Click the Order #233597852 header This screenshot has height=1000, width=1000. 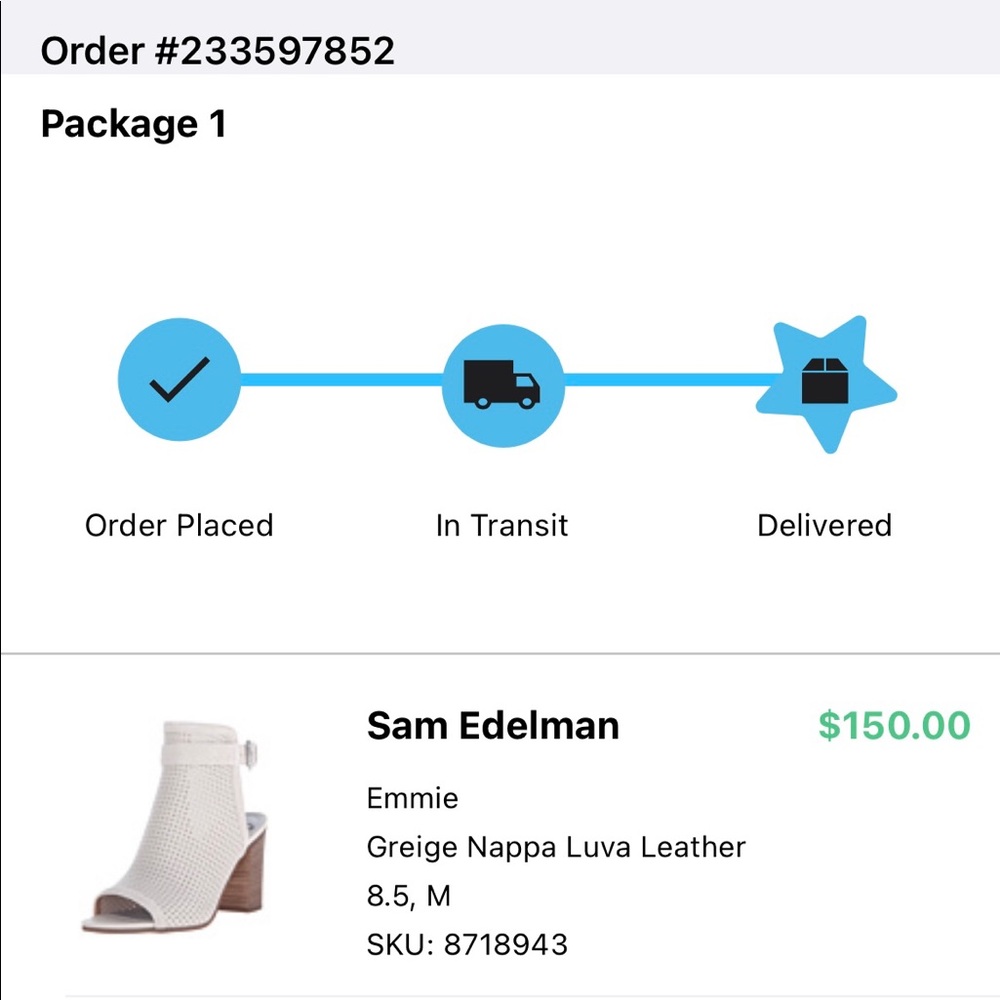[x=217, y=50]
